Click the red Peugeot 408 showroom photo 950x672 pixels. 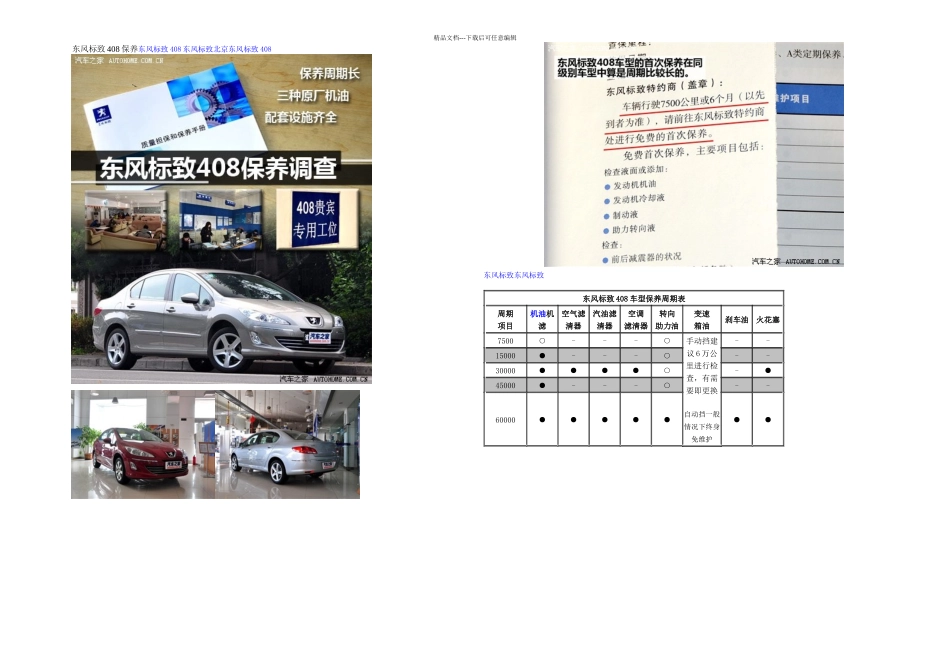[143, 445]
